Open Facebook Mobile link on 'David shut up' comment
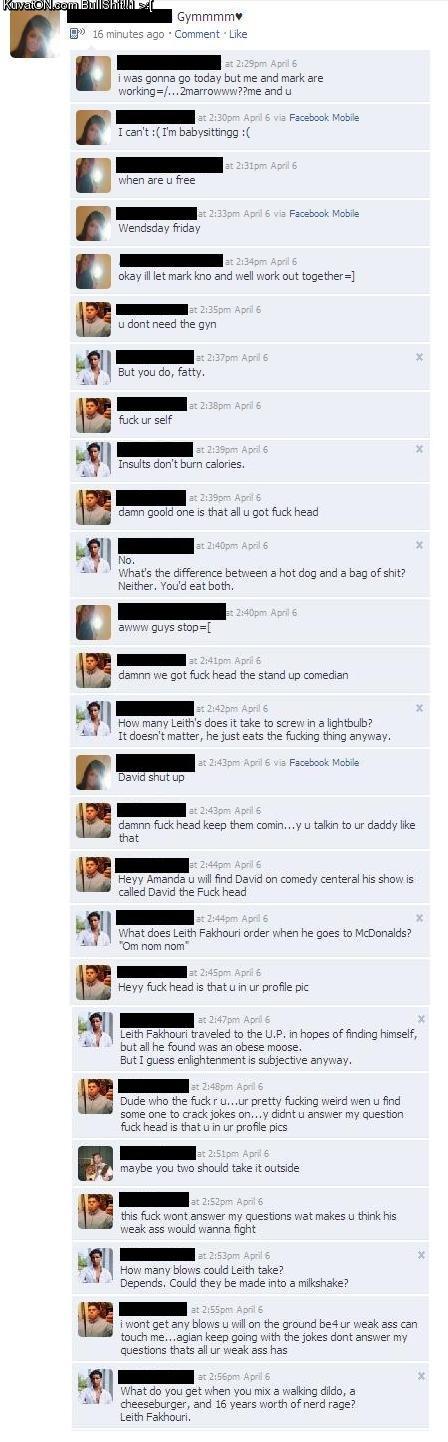The image size is (448, 1442). pos(324,763)
